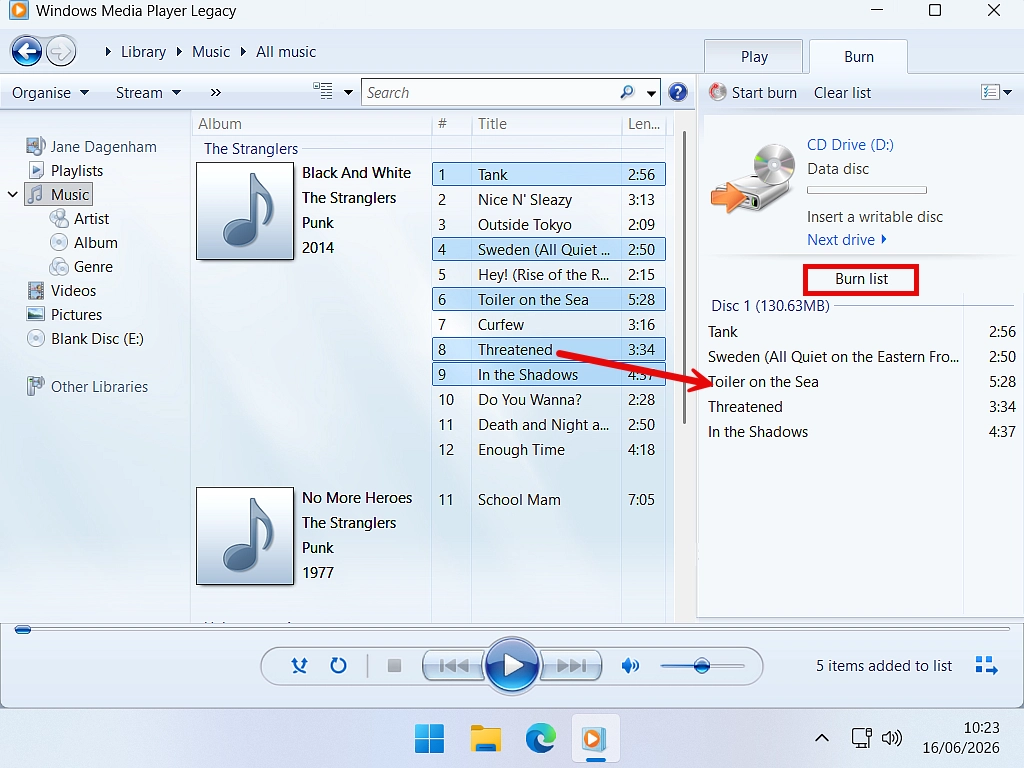This screenshot has height=768, width=1024.
Task: Open burn options dropdown arrow
Action: coord(1008,93)
